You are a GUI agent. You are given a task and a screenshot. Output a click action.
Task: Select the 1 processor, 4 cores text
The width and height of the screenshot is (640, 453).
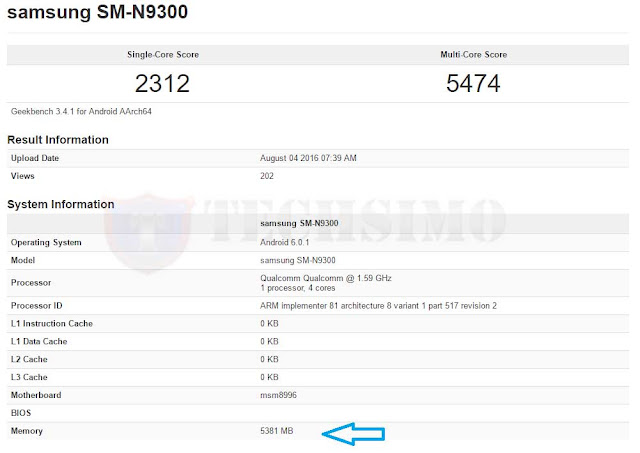pos(298,288)
